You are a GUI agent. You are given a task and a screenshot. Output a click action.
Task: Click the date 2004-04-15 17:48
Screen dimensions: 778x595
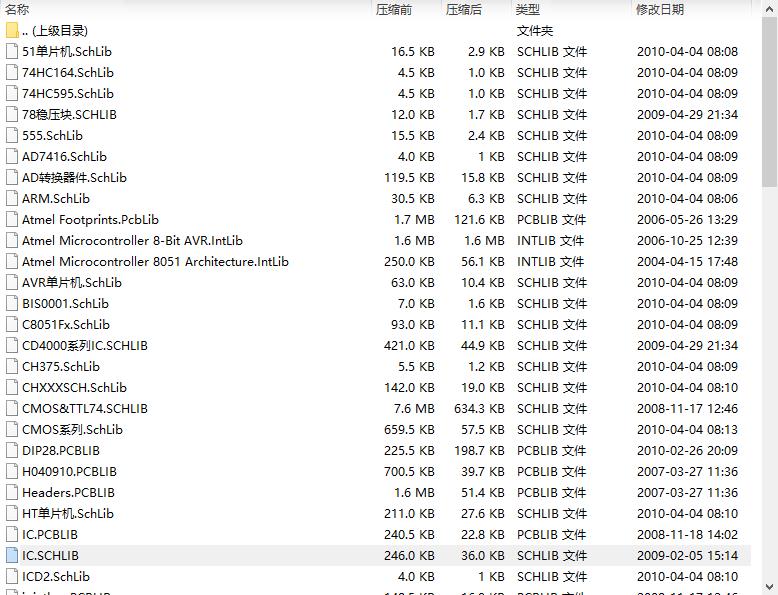(x=687, y=262)
